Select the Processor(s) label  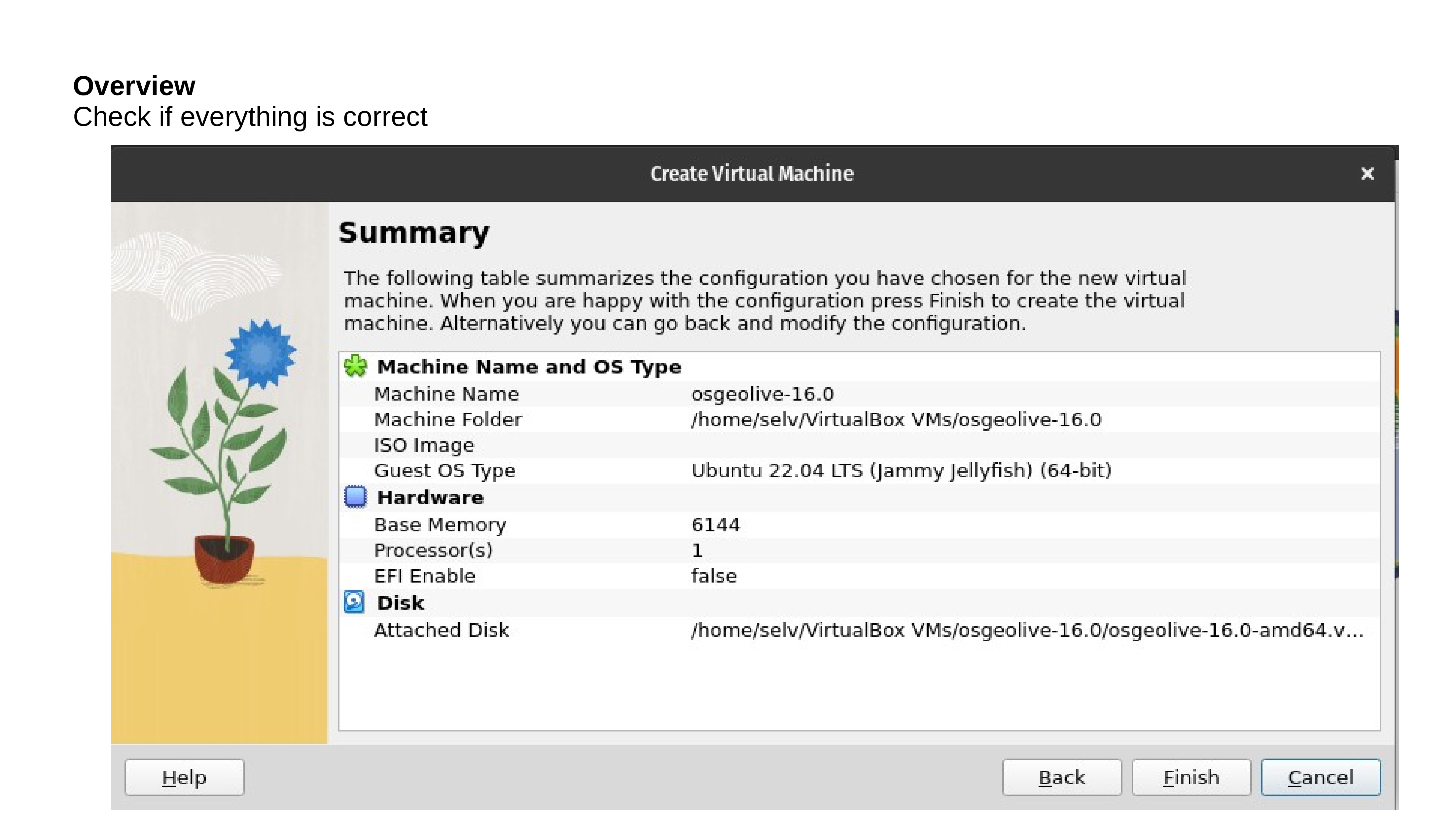click(434, 551)
